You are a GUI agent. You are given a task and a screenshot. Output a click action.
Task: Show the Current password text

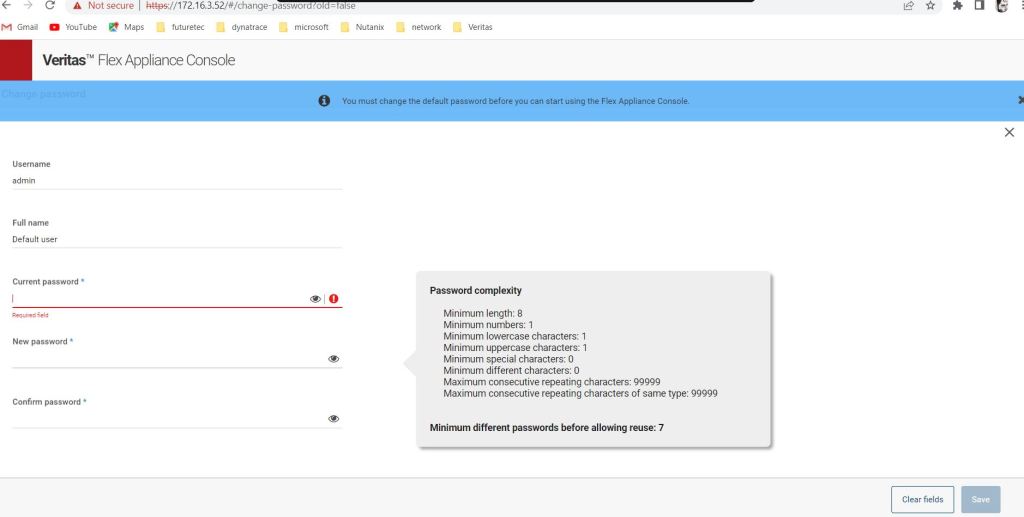pyautogui.click(x=315, y=299)
